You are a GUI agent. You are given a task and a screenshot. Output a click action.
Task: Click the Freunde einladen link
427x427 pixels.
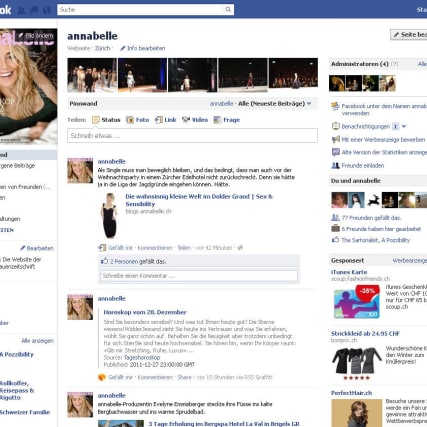click(363, 165)
